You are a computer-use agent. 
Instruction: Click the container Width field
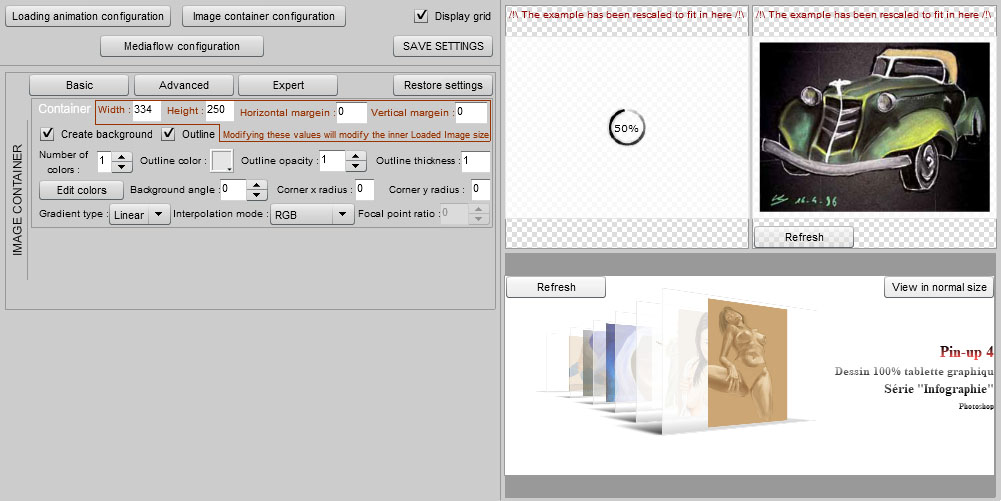[146, 110]
